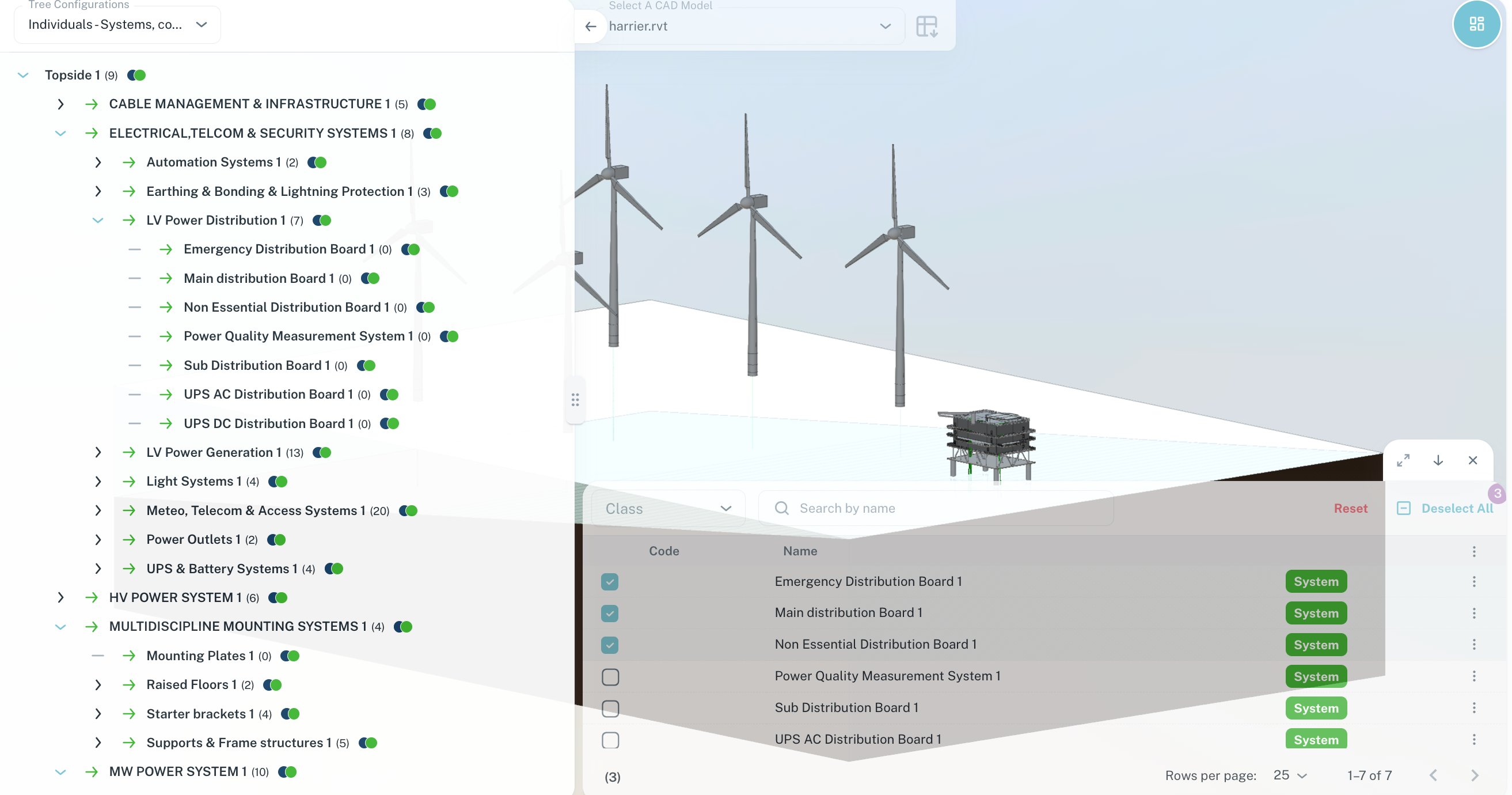This screenshot has width=1512, height=795.
Task: Select the UPS DC Distribution Board 1 tree item
Action: [x=268, y=424]
